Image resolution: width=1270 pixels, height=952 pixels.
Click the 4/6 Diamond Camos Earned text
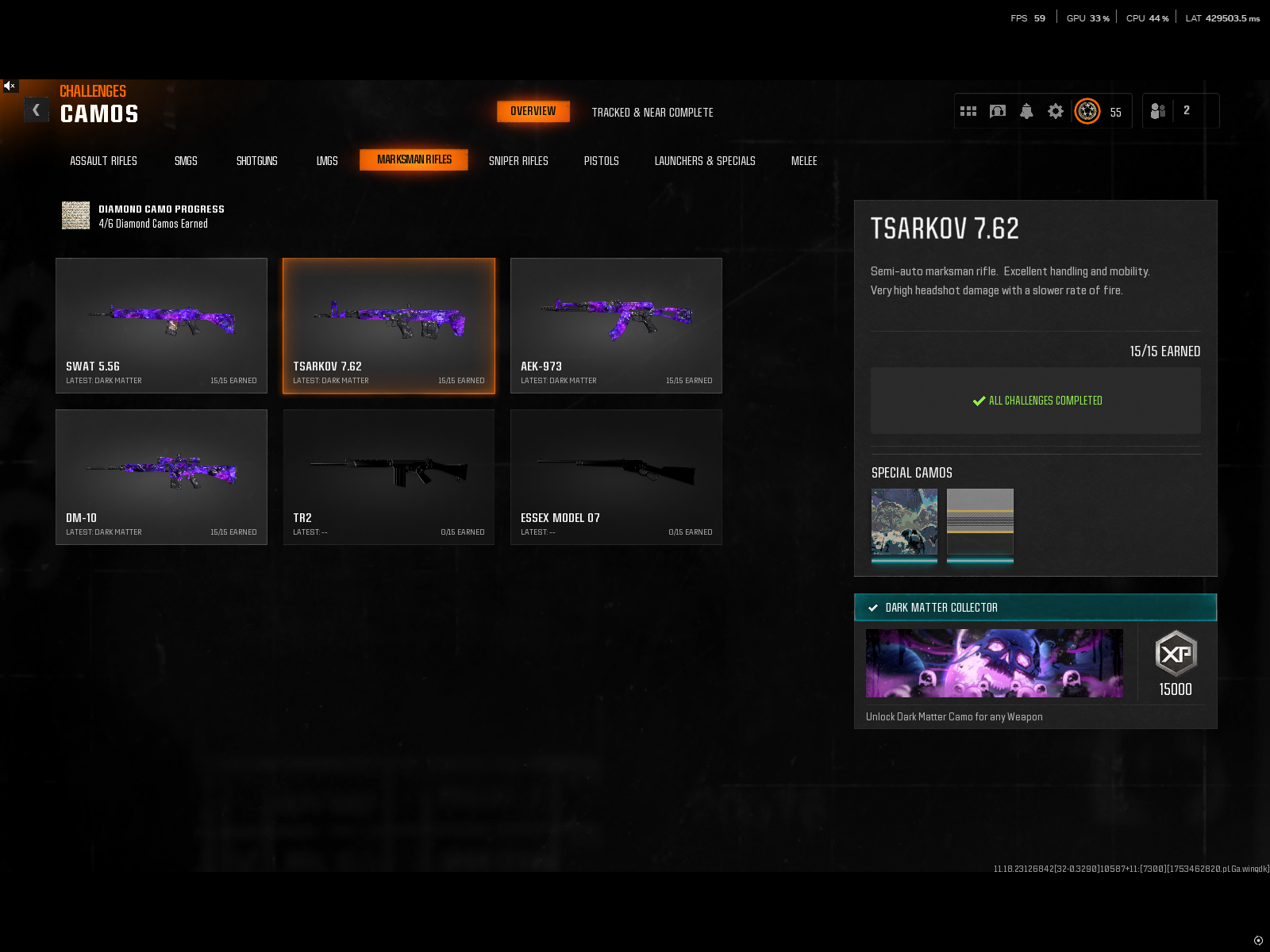(x=153, y=224)
